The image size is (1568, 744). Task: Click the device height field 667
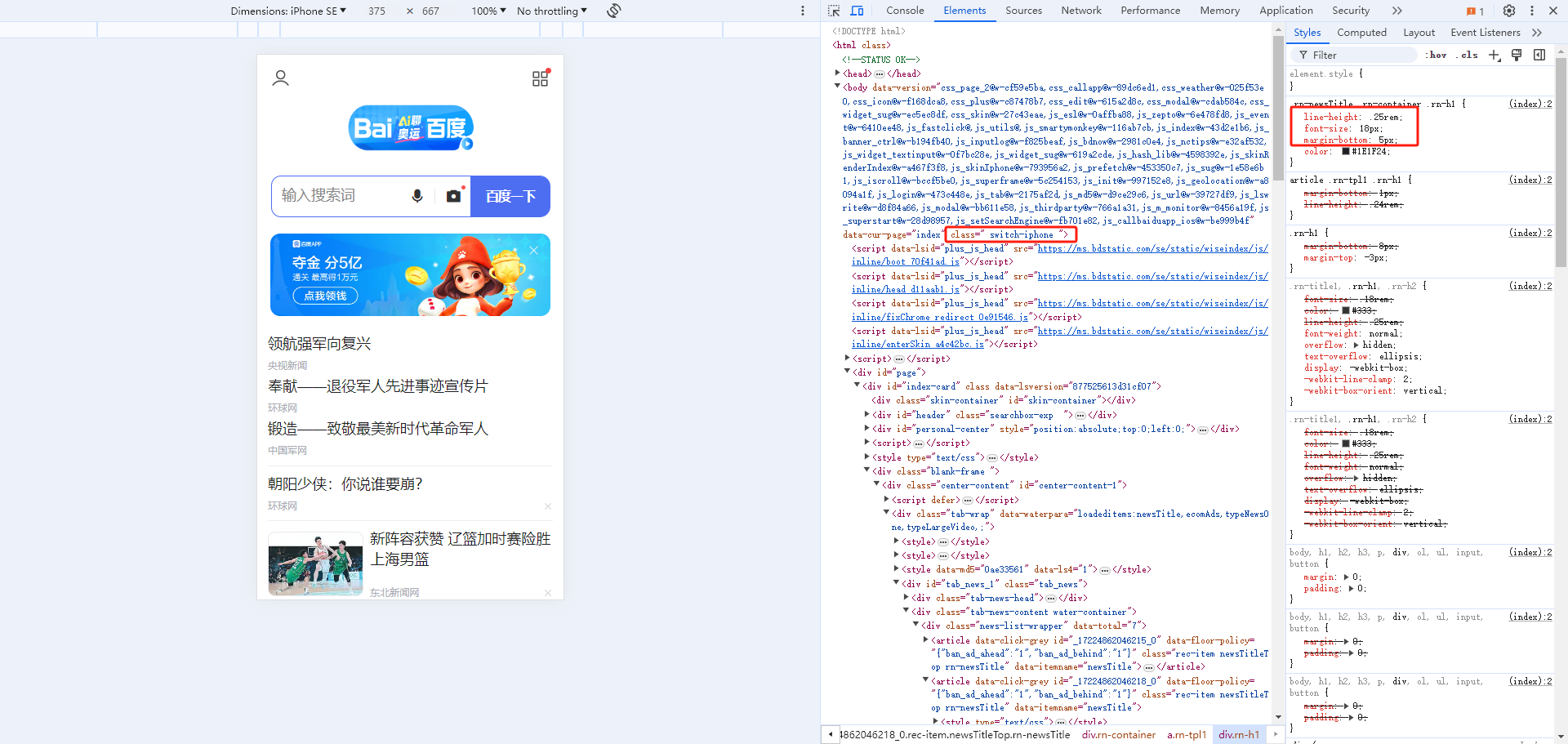point(430,11)
